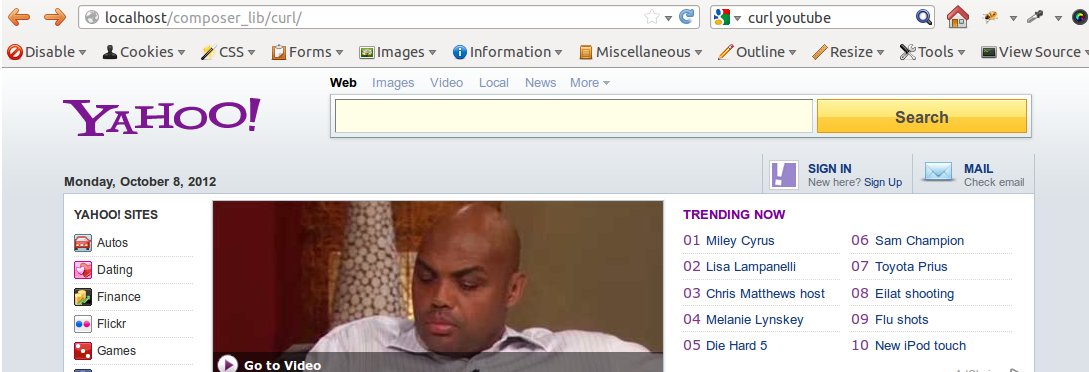Screen dimensions: 1089x372
Task: Click the Yahoo! logo
Action: (162, 117)
